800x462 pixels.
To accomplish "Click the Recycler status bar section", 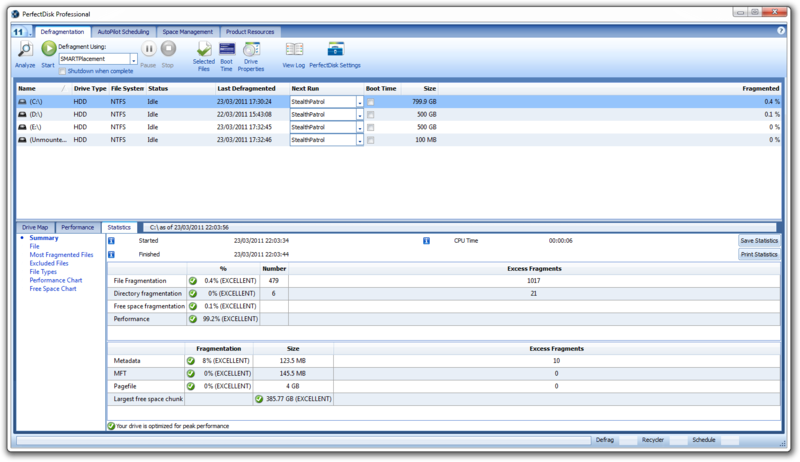I will click(x=653, y=440).
